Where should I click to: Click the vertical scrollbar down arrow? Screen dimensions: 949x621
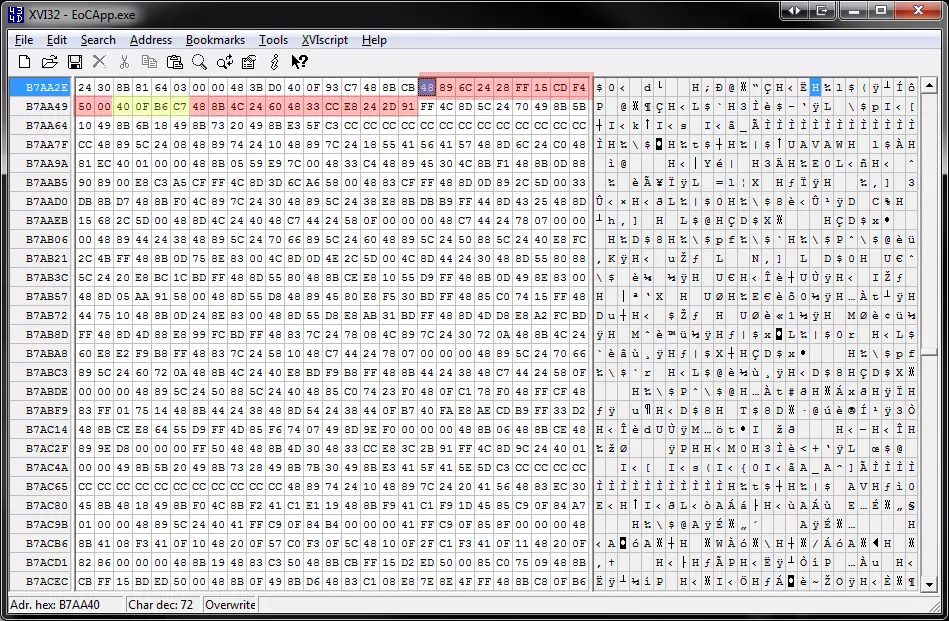(929, 584)
